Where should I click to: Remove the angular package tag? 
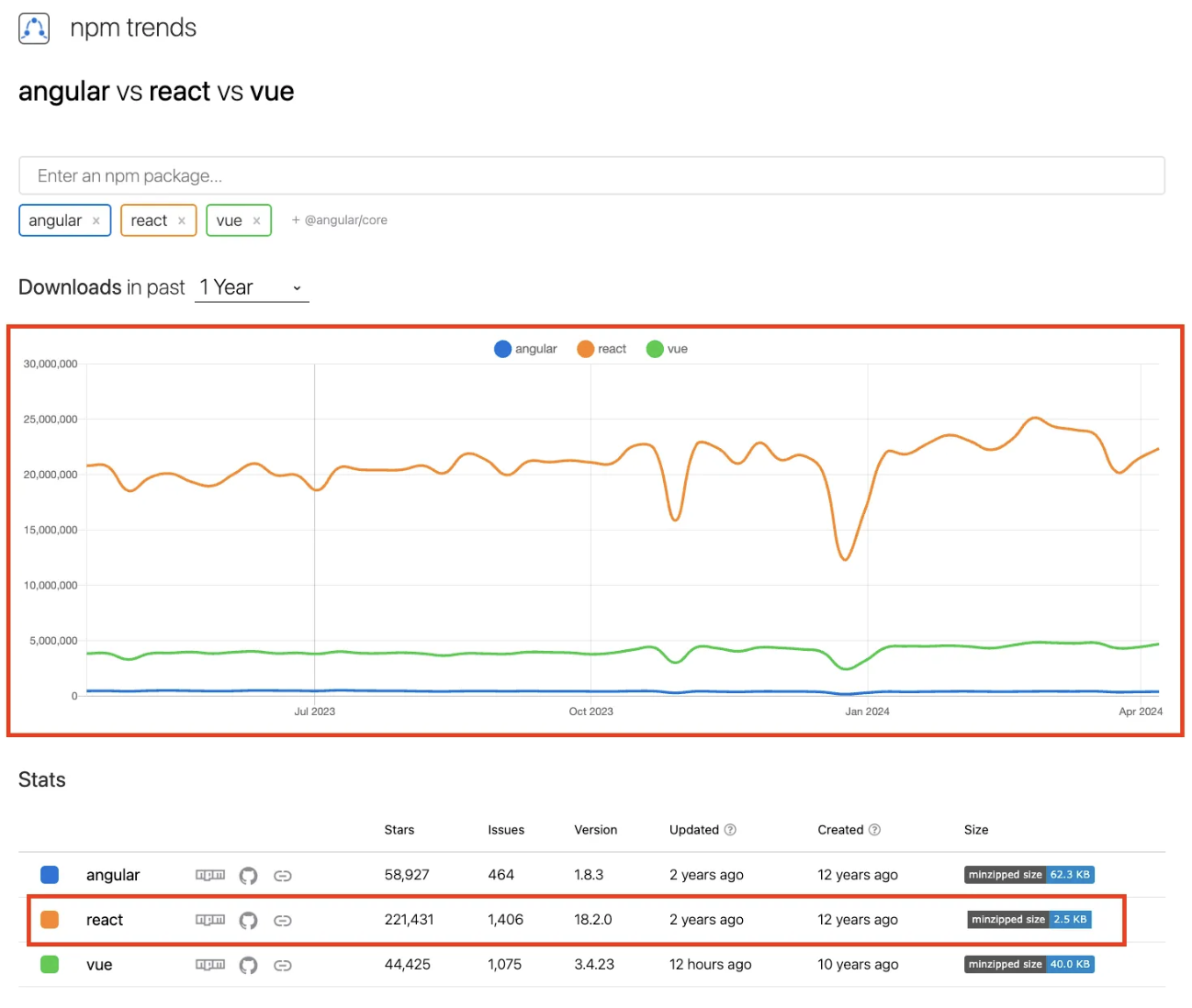[x=96, y=221]
